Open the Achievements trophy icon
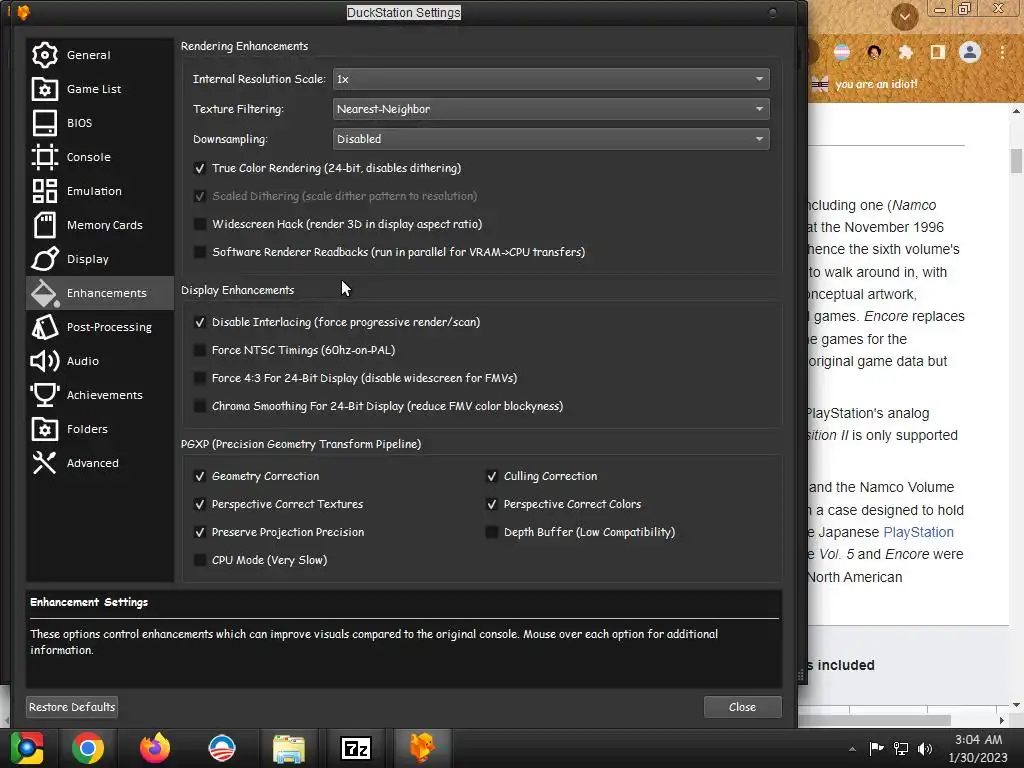Viewport: 1024px width, 768px height. tap(44, 394)
